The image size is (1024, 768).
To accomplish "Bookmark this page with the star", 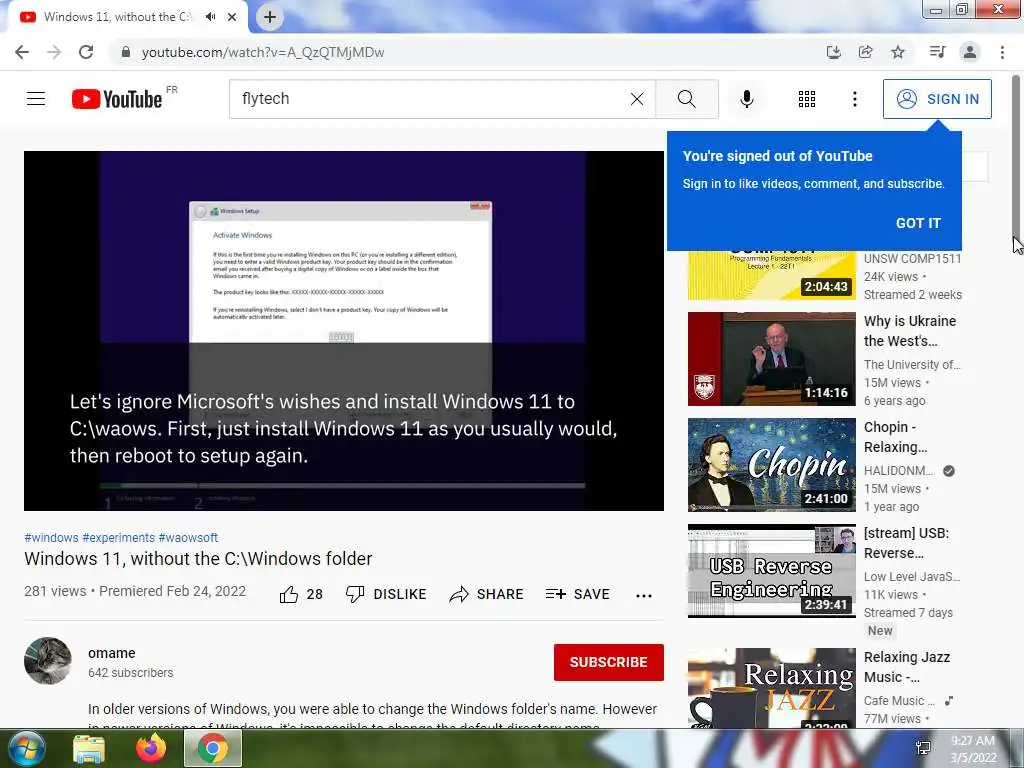I will pyautogui.click(x=898, y=52).
